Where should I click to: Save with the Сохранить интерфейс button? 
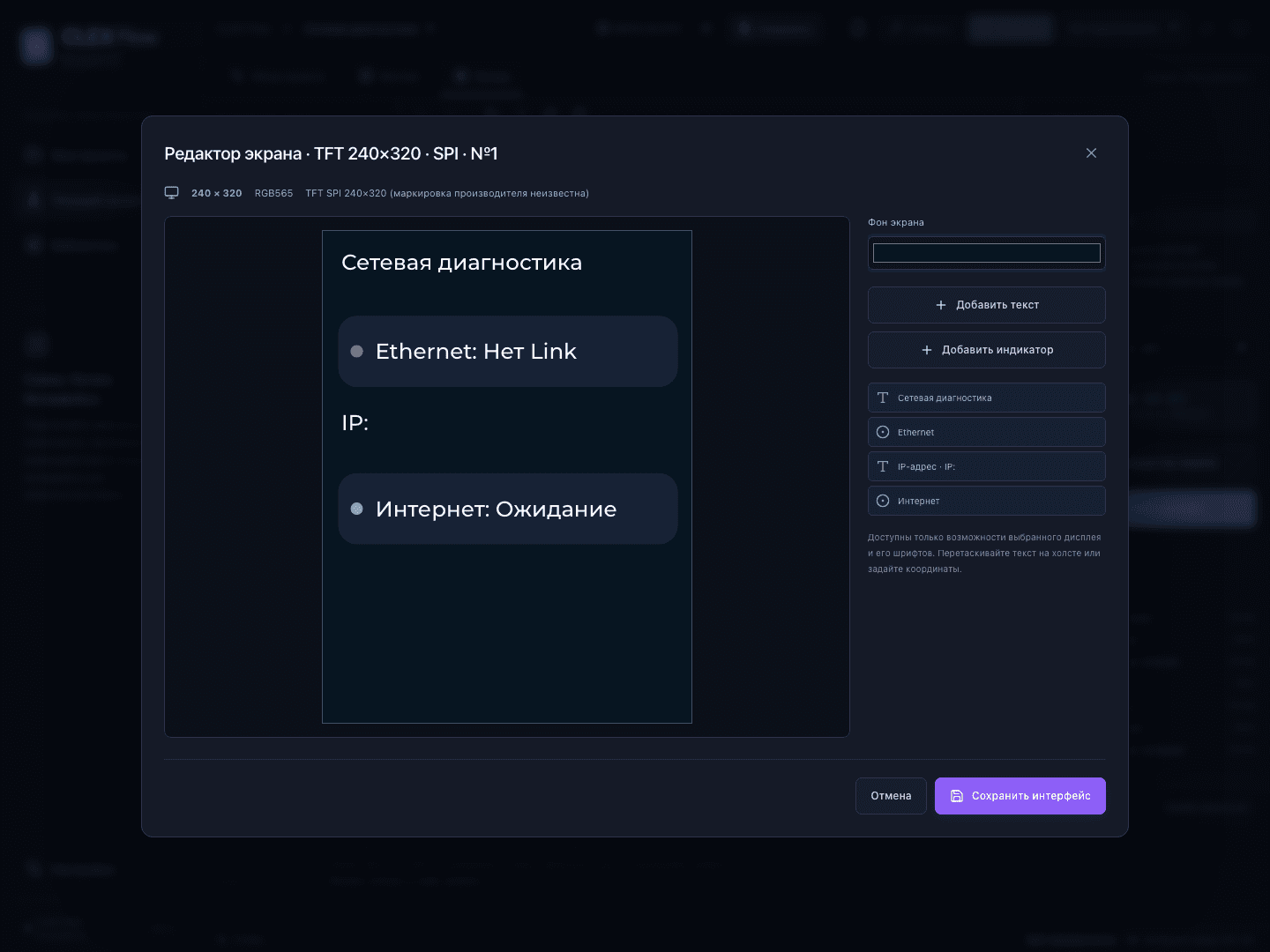(1020, 796)
